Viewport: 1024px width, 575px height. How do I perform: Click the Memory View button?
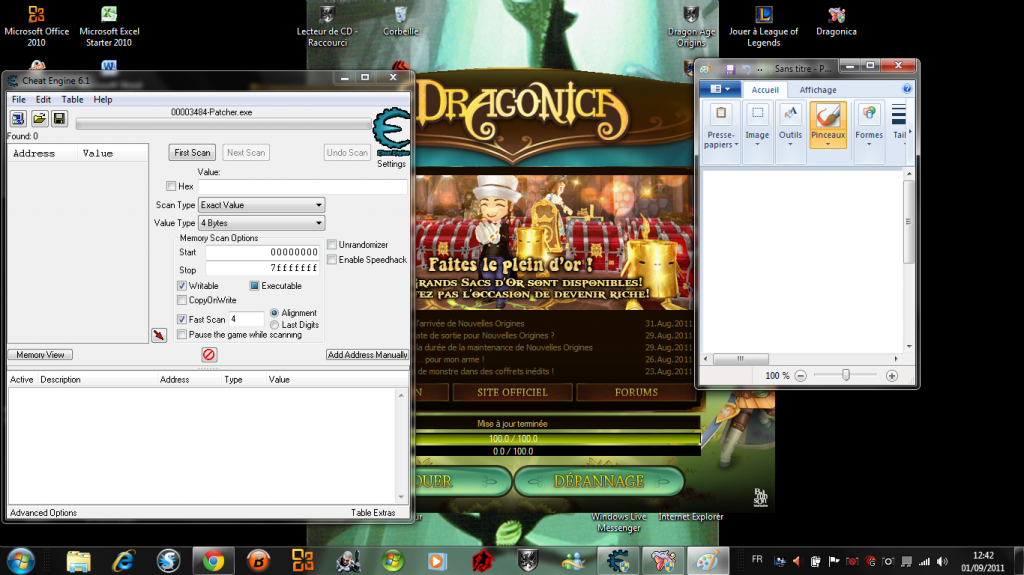click(40, 355)
